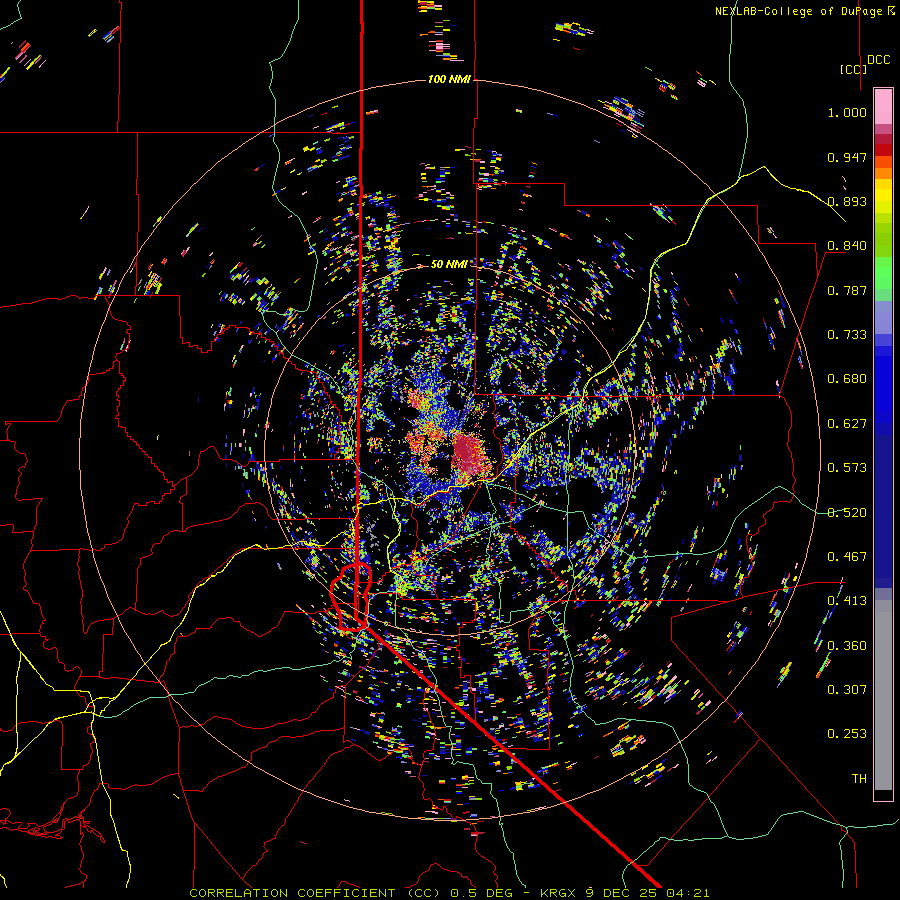This screenshot has width=900, height=900.
Task: Click the TH threshold label
Action: tap(859, 779)
